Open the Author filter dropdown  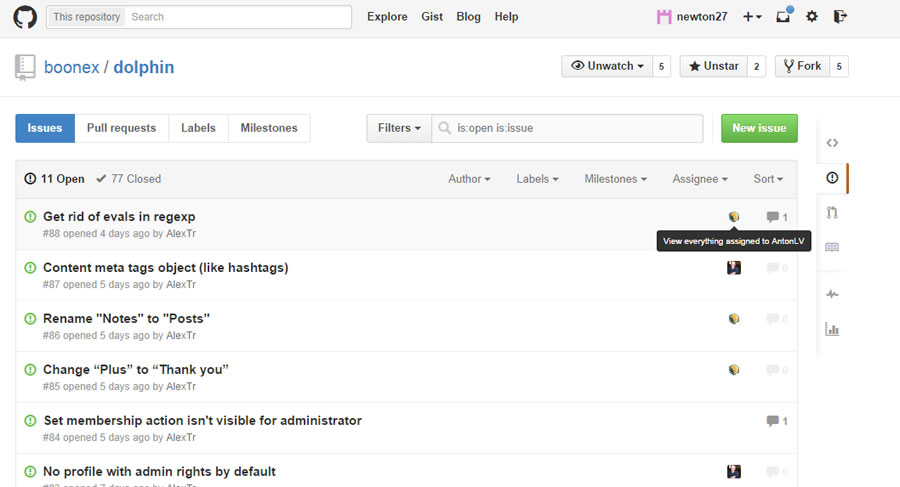point(469,179)
